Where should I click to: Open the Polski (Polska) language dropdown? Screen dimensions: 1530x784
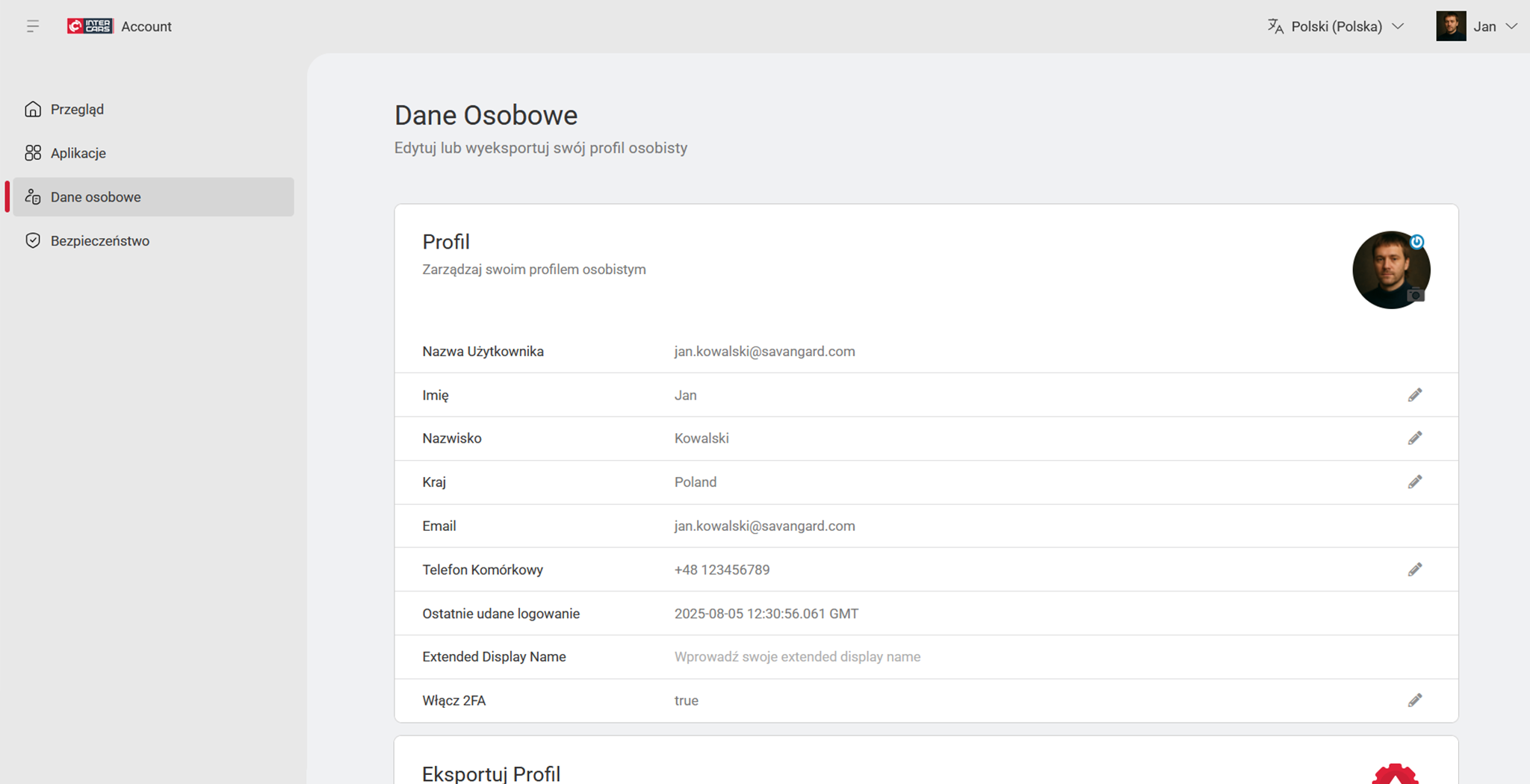pos(1337,26)
